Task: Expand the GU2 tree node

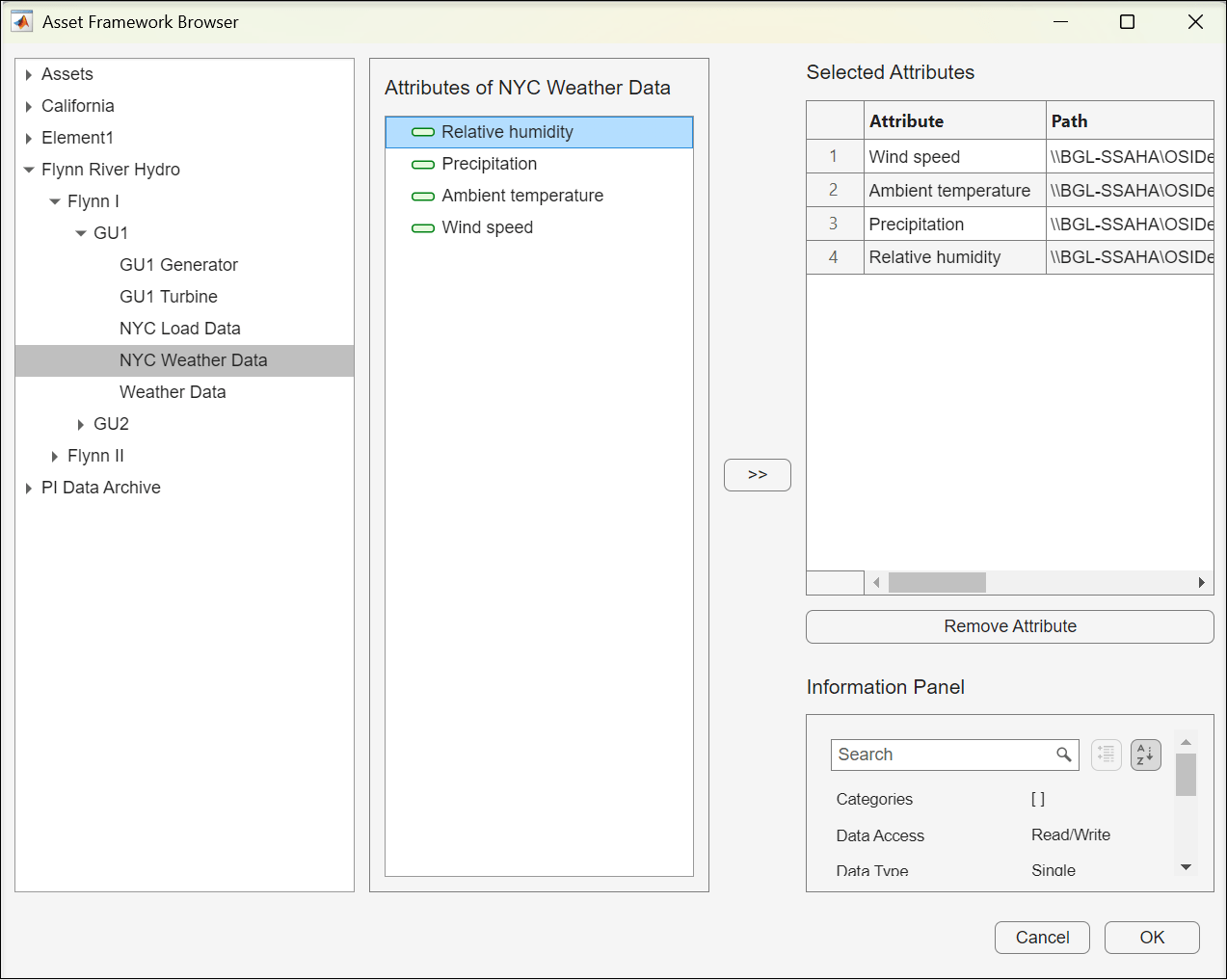Action: [81, 424]
